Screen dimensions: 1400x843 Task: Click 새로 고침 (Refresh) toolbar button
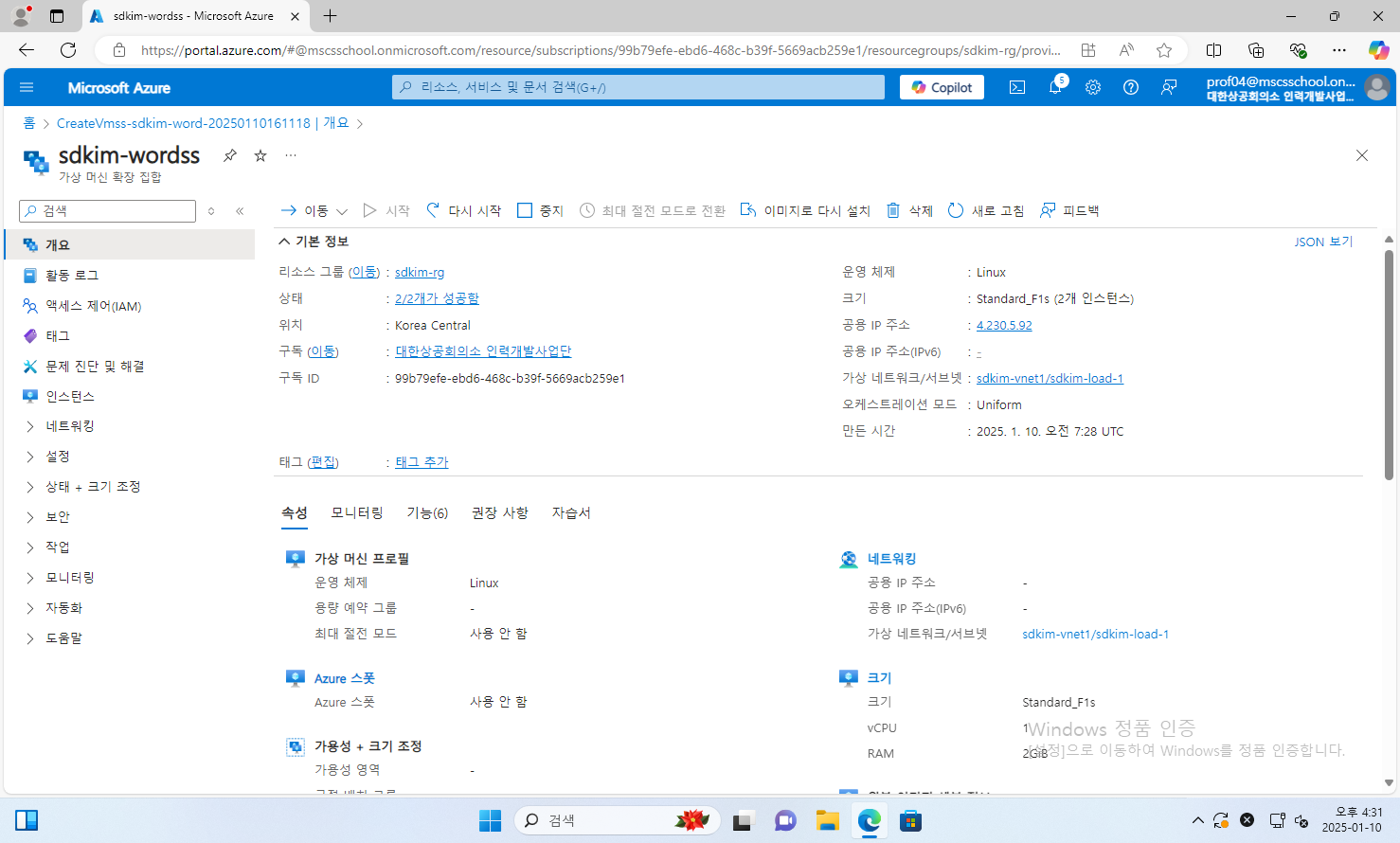click(x=986, y=211)
